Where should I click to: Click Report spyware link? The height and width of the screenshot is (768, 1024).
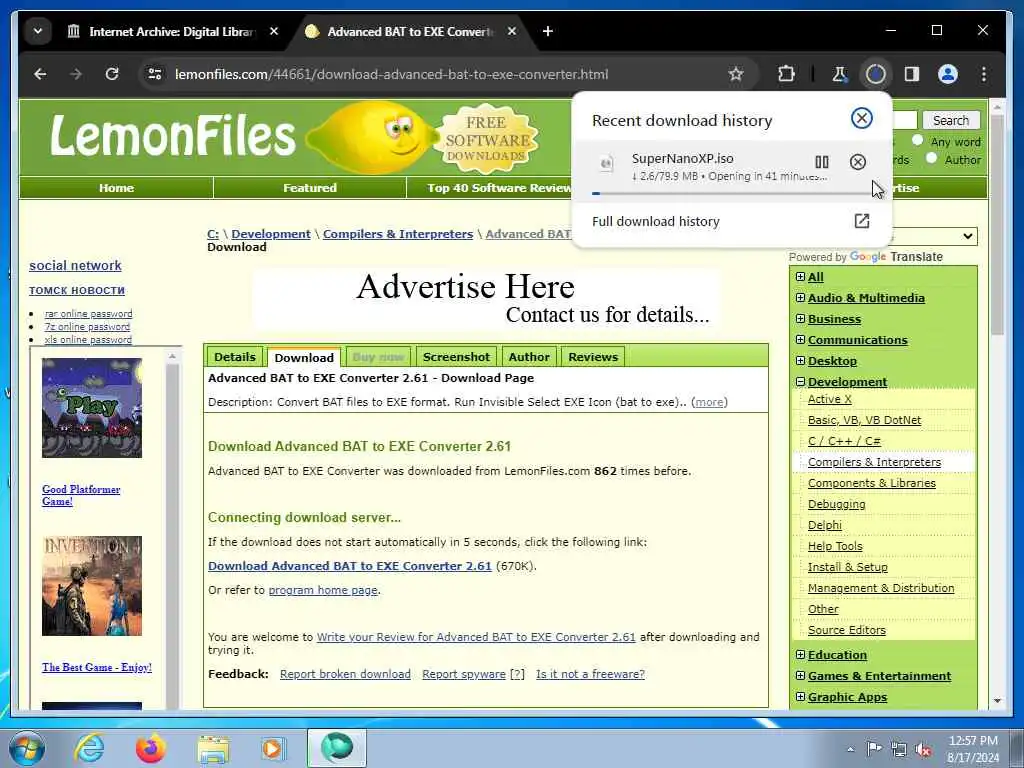[464, 674]
